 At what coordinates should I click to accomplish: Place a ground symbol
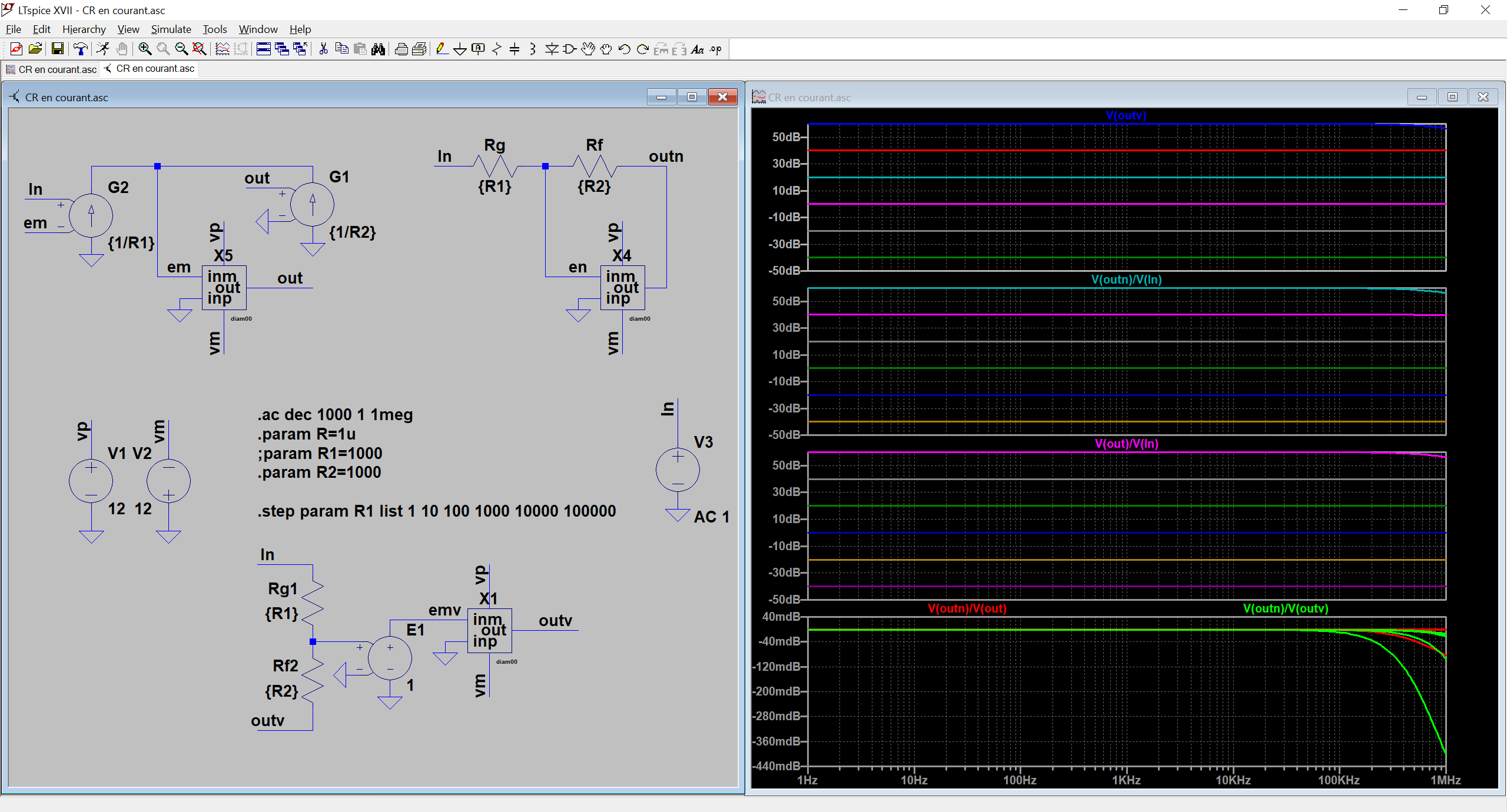click(x=460, y=49)
